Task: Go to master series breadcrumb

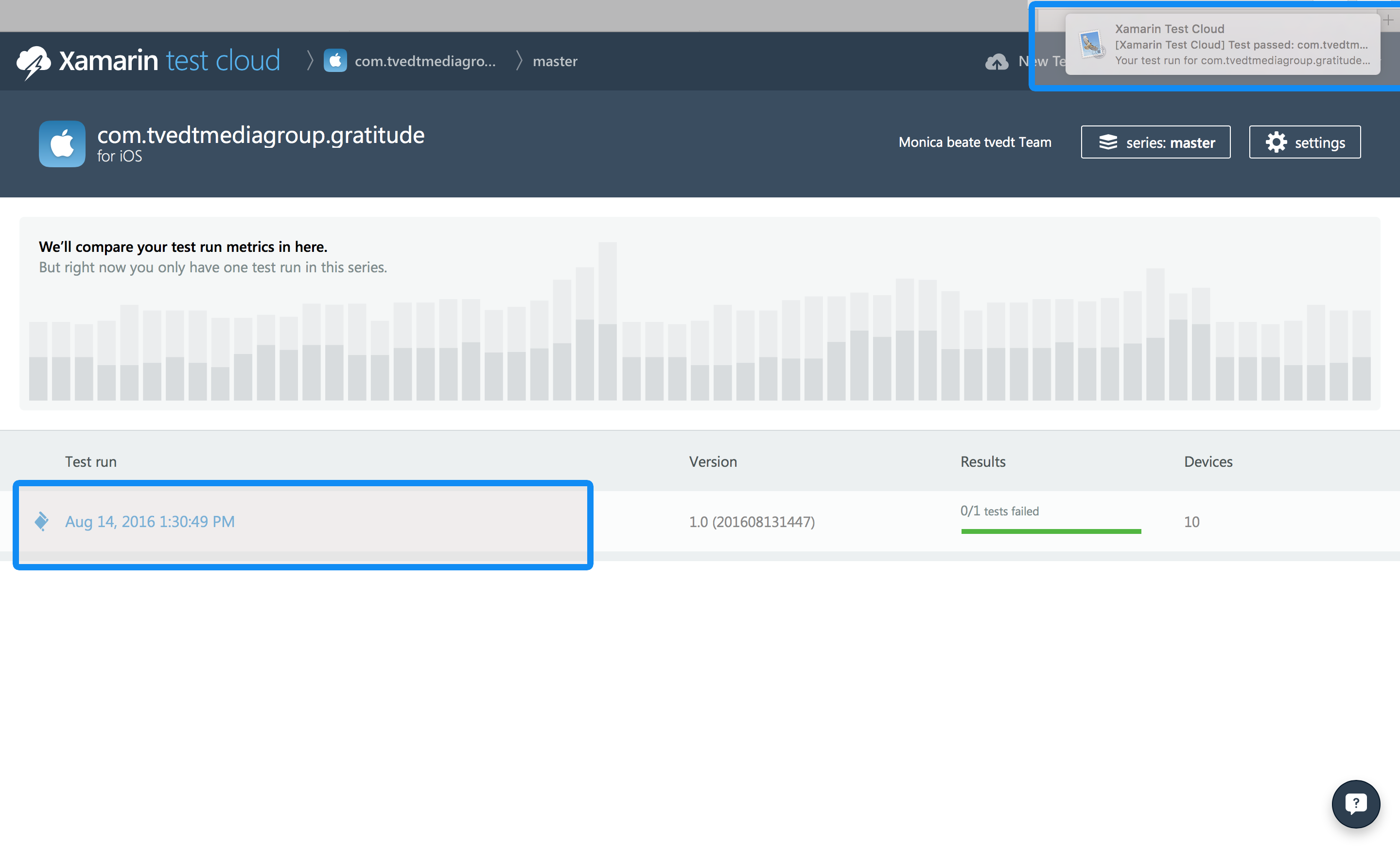Action: (x=555, y=61)
